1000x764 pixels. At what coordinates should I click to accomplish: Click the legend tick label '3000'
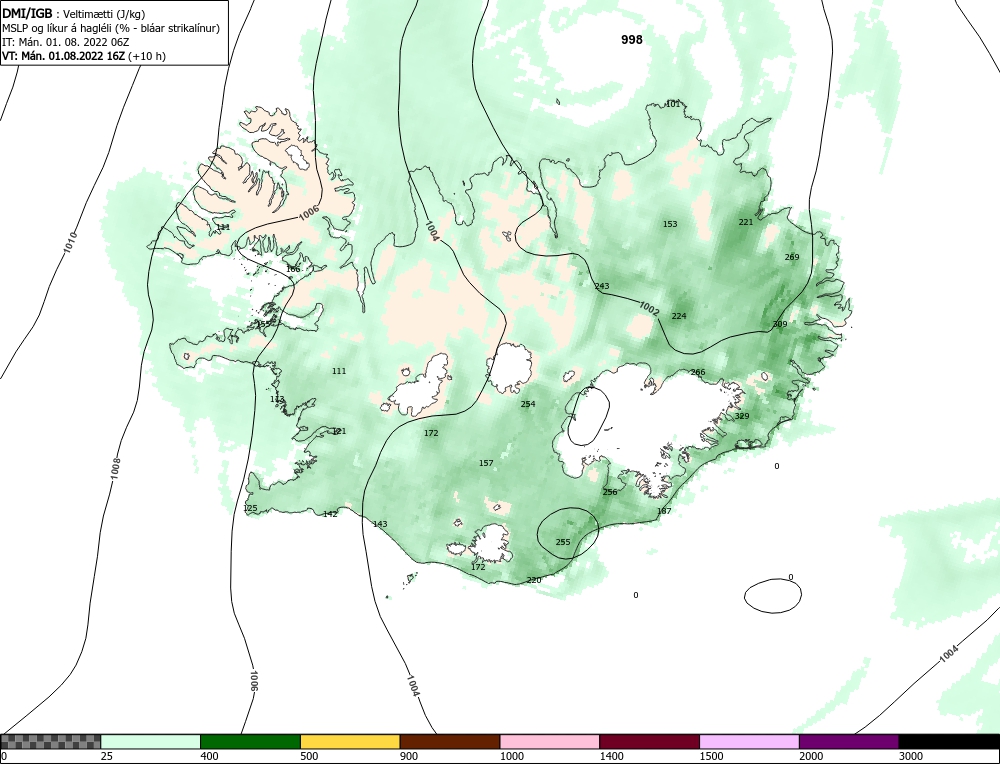click(x=911, y=756)
